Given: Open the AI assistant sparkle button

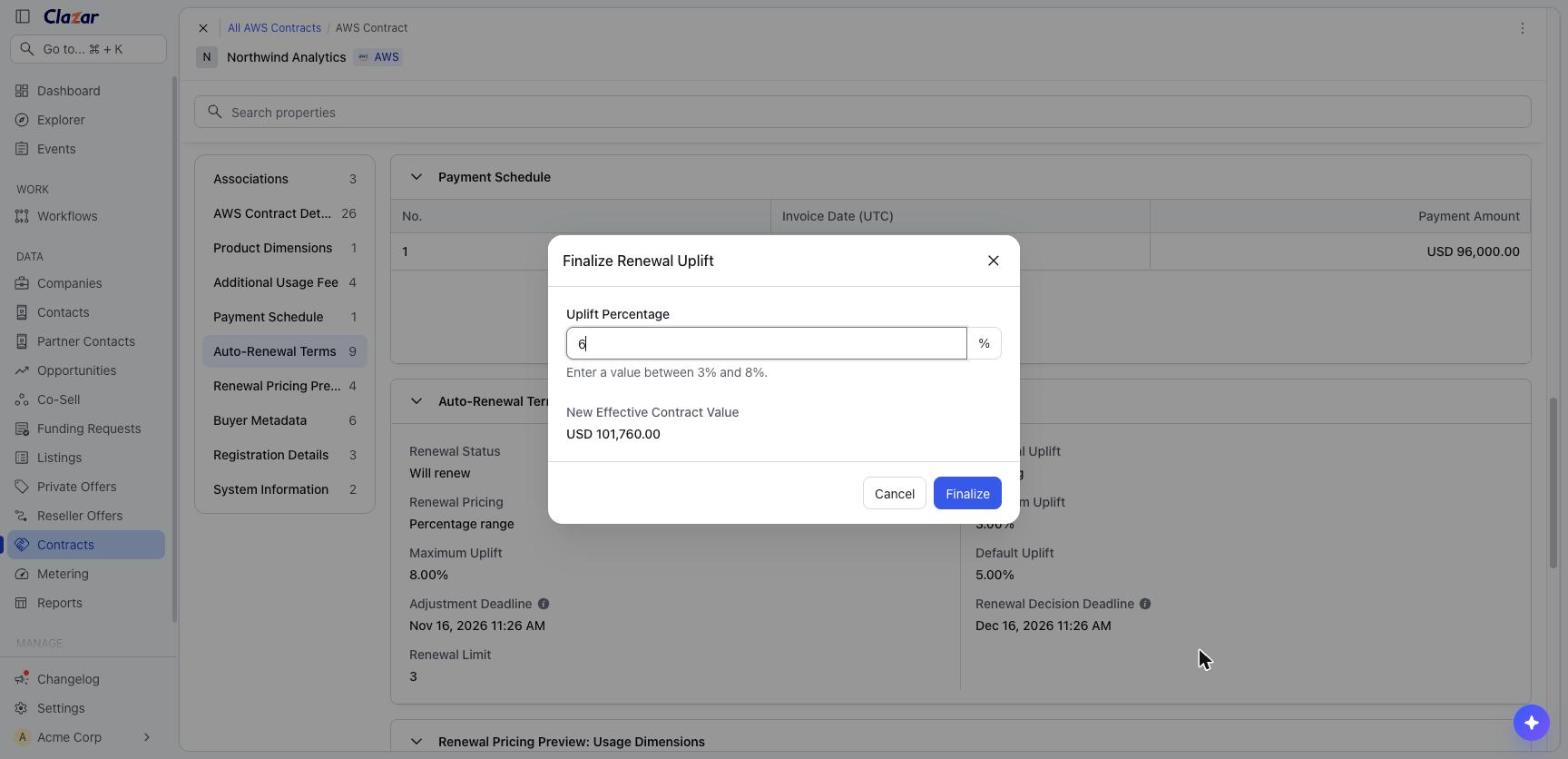Looking at the screenshot, I should tap(1531, 722).
